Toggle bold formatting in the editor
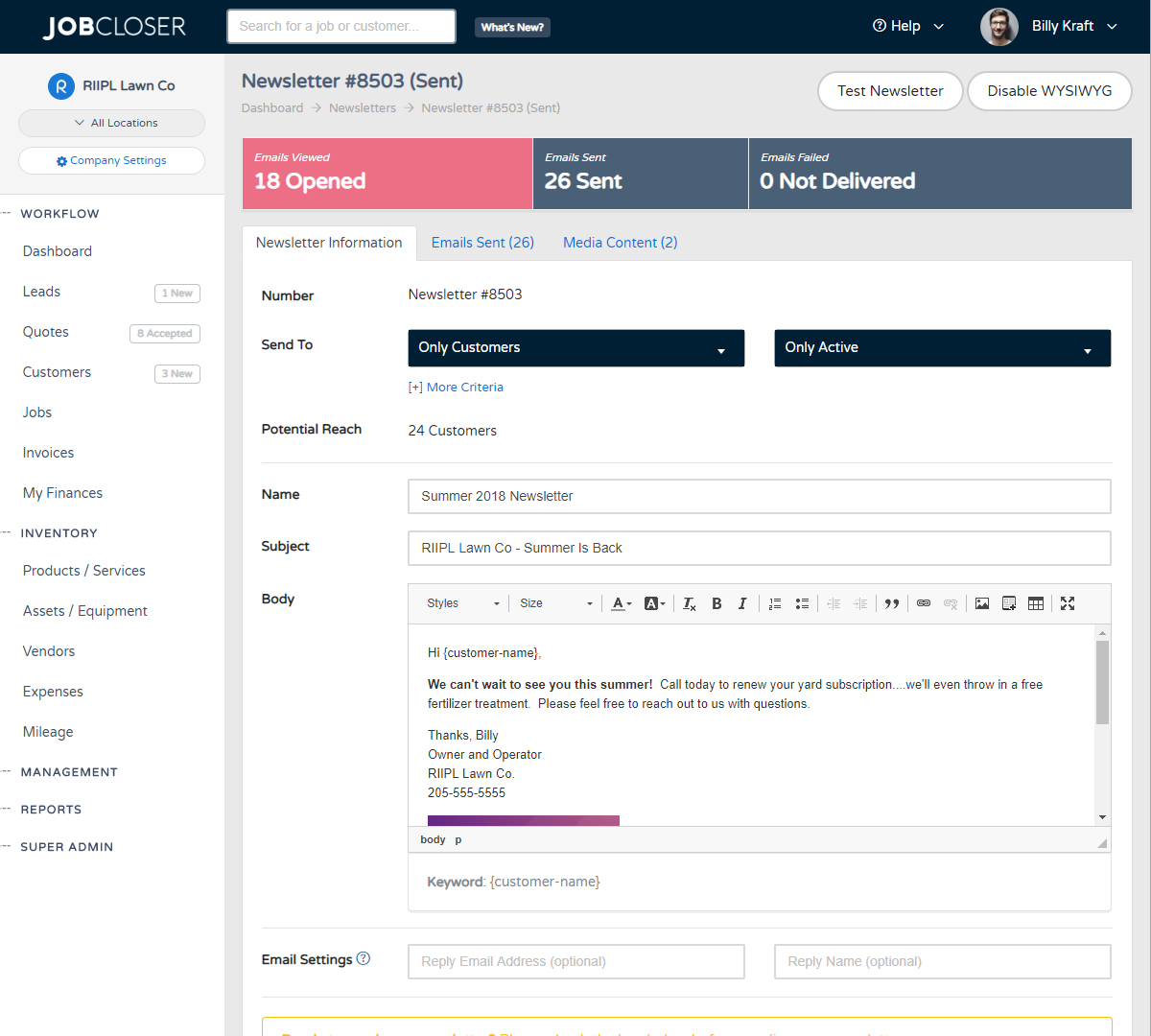 [x=716, y=603]
